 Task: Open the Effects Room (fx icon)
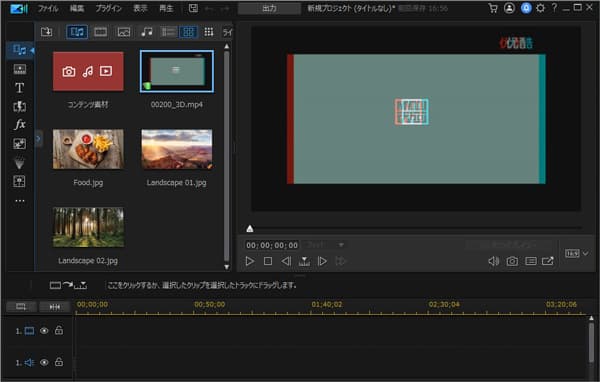pos(19,124)
